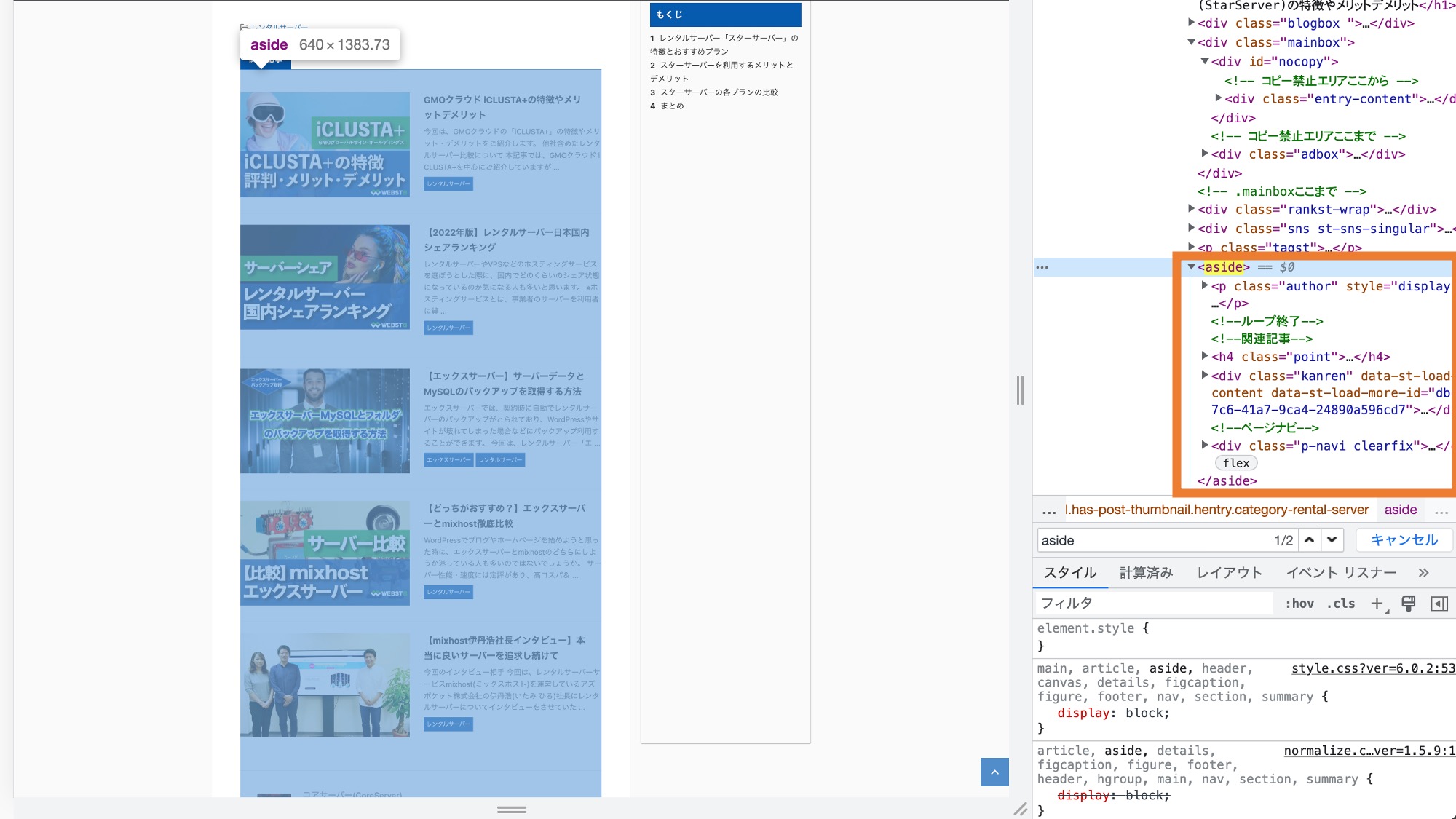Click the display: block declaration in style.css
This screenshot has height=819, width=1456.
(x=1113, y=713)
